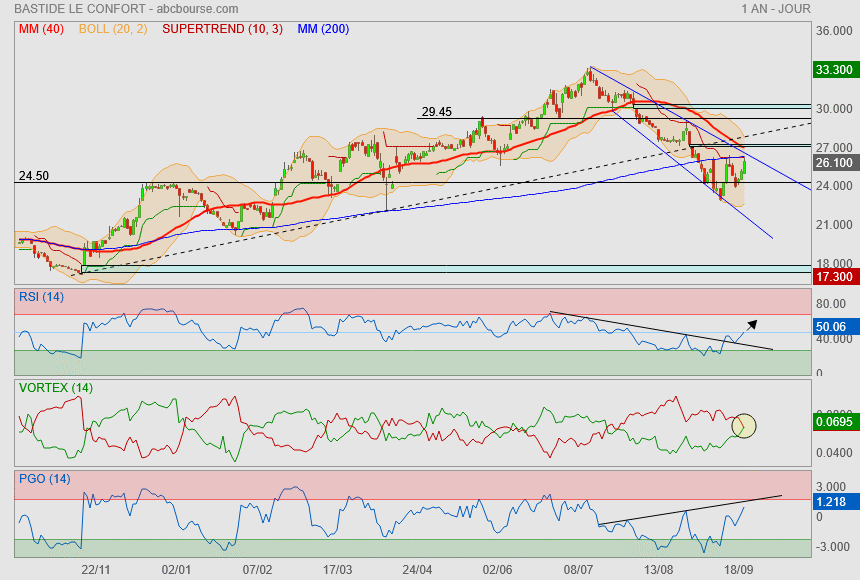Screen dimensions: 860x580
Task: Click the 08/07 date on the time axis
Action: (x=578, y=568)
